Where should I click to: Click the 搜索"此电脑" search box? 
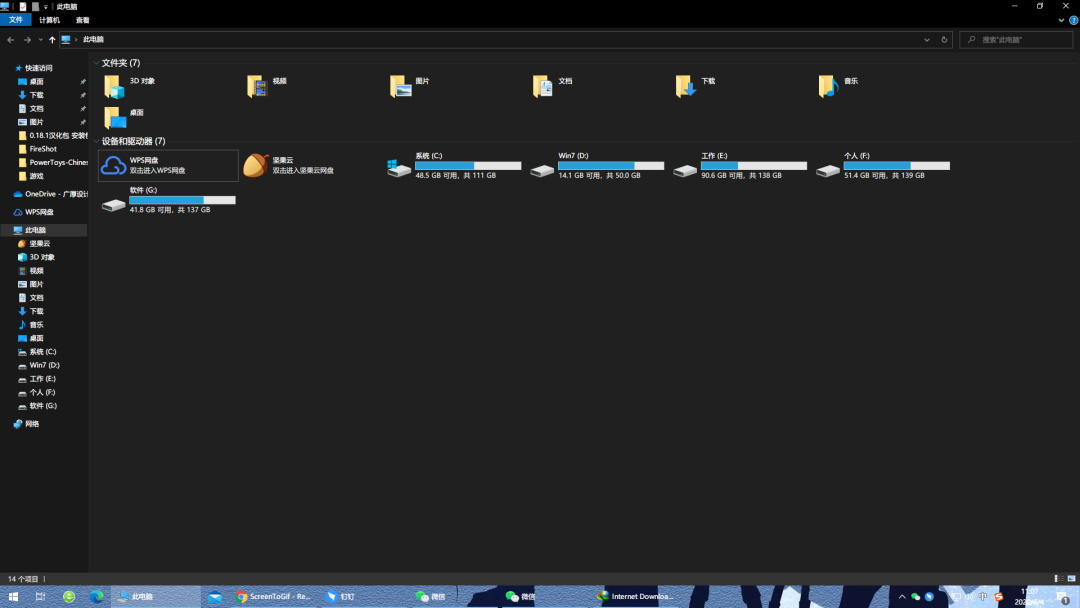click(x=1017, y=40)
